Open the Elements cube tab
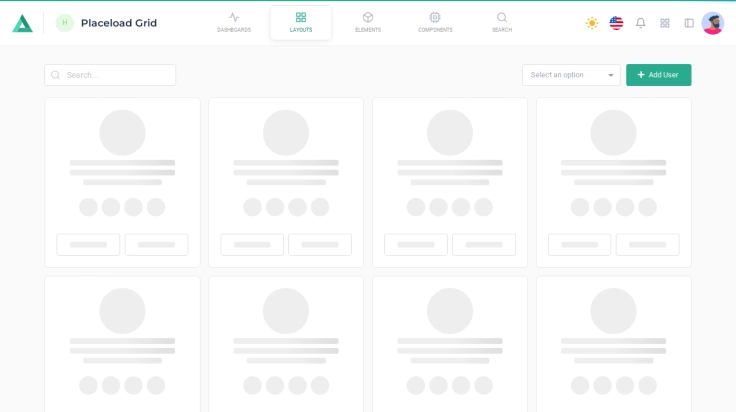Image resolution: width=736 pixels, height=412 pixels. (368, 22)
